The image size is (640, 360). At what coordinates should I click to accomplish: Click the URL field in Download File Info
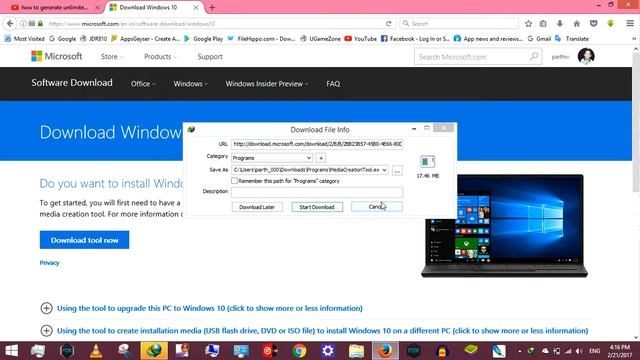317,144
